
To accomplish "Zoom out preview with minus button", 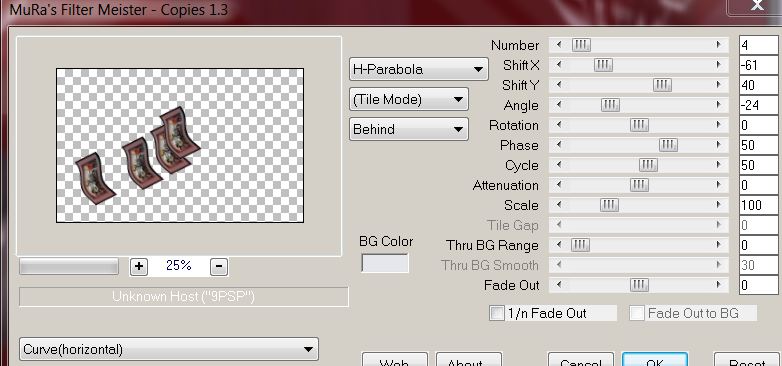I will [x=219, y=267].
